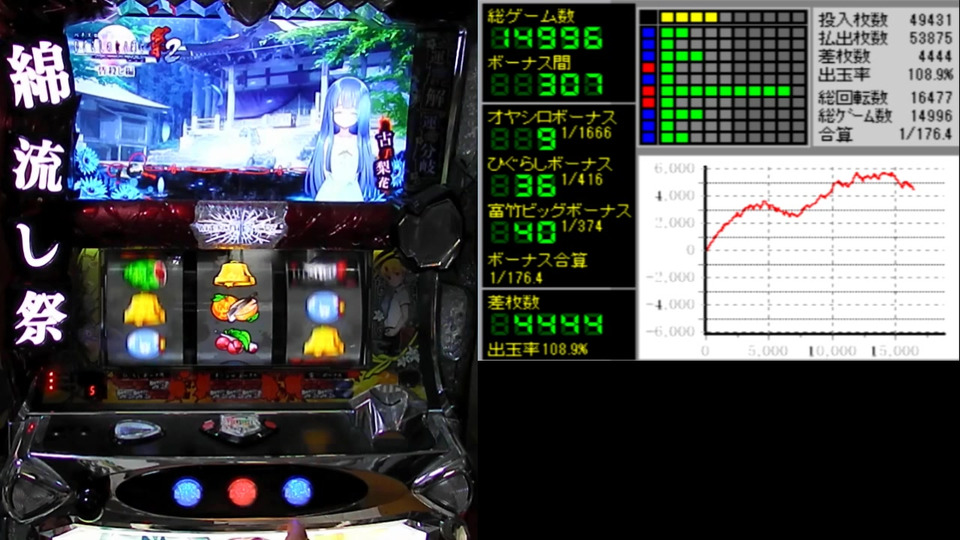This screenshot has width=960, height=540.
Task: Click the 15,000 label on graph's horizontal axis
Action: 896,351
